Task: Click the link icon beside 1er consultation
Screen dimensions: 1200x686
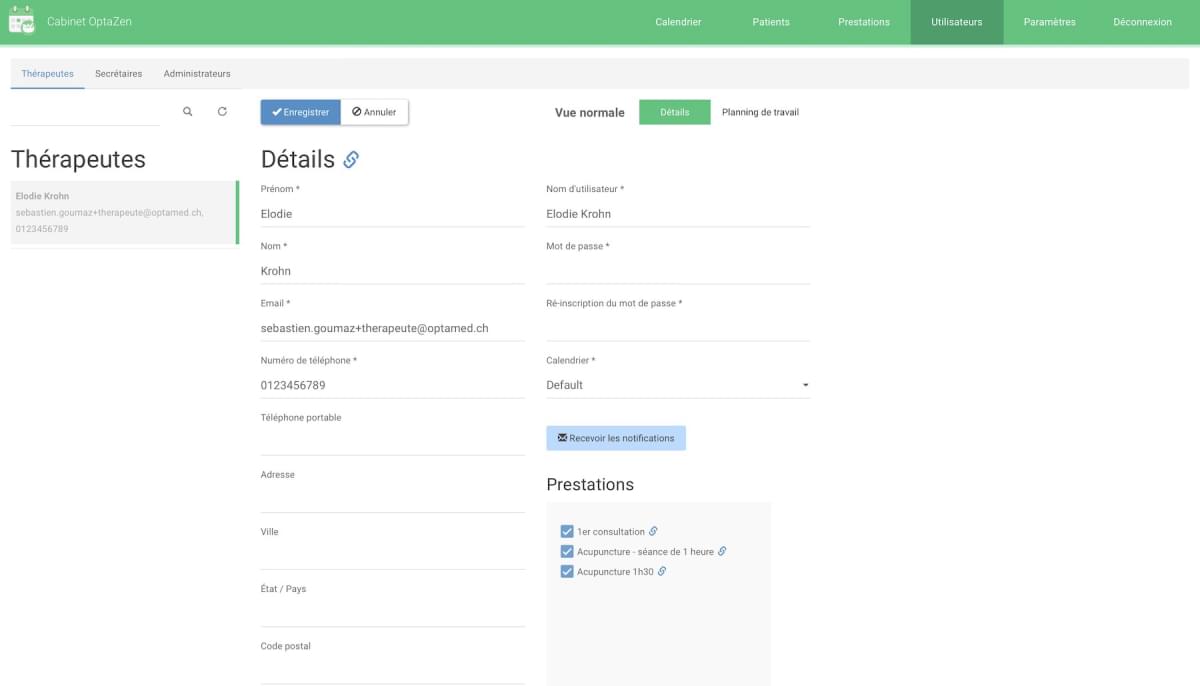Action: pyautogui.click(x=654, y=531)
